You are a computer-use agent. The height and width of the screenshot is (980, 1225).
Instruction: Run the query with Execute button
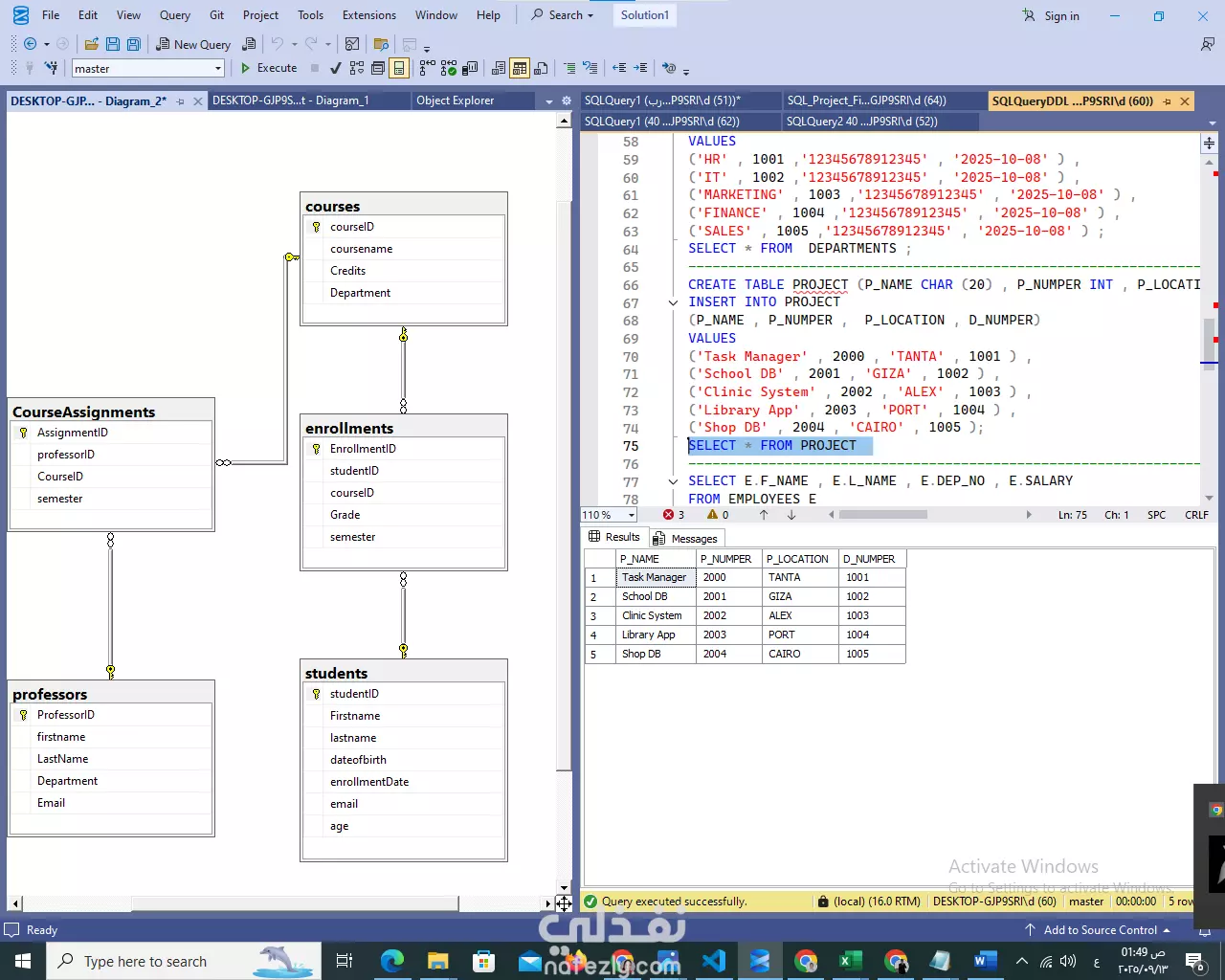269,68
